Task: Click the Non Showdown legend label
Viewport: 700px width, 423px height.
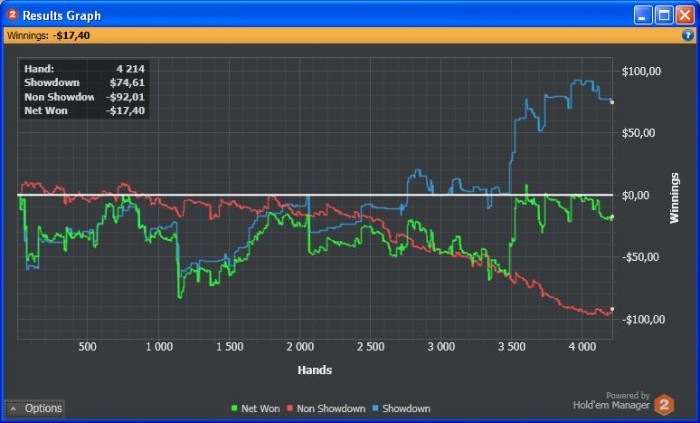Action: pos(331,408)
